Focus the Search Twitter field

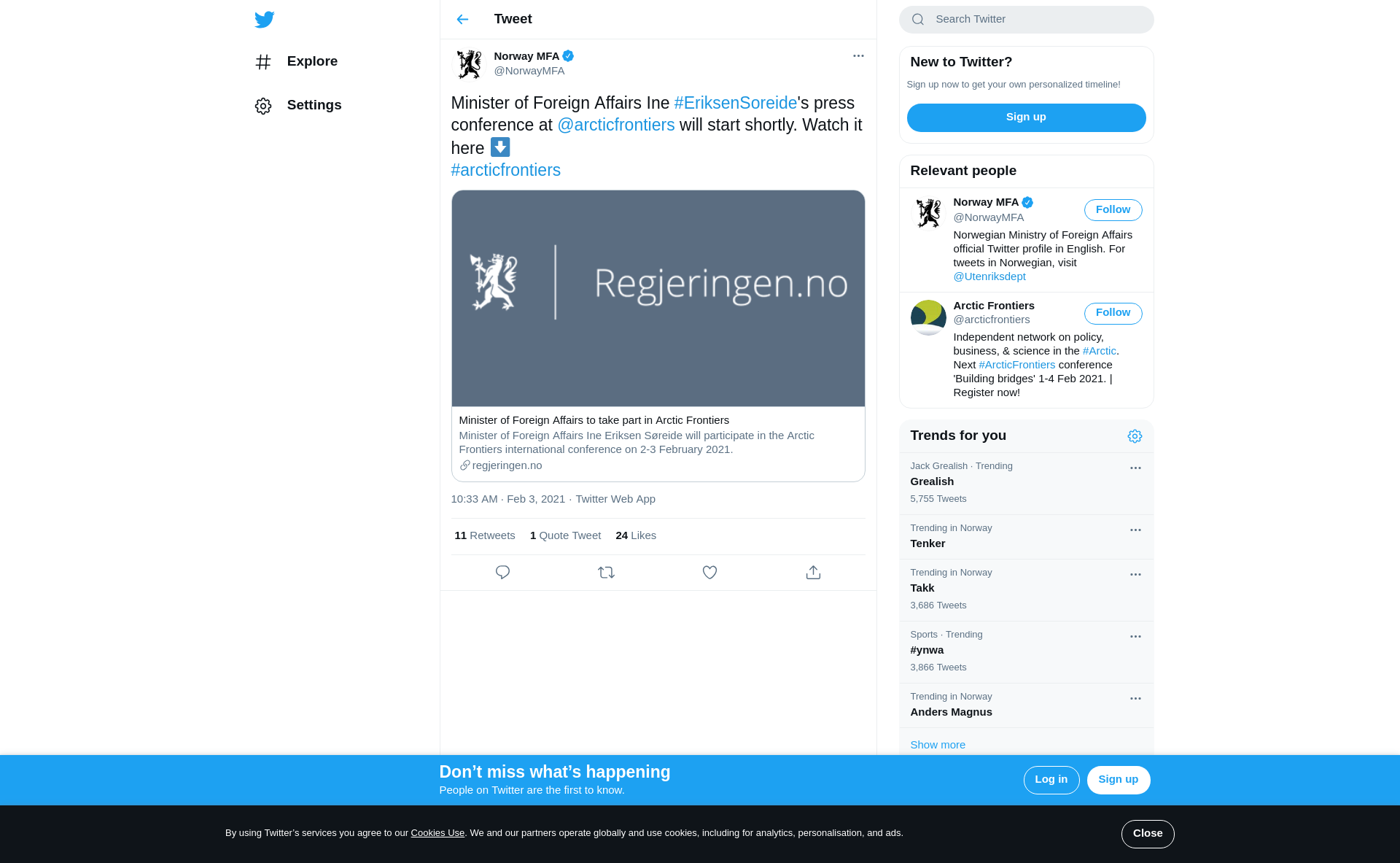1026,20
